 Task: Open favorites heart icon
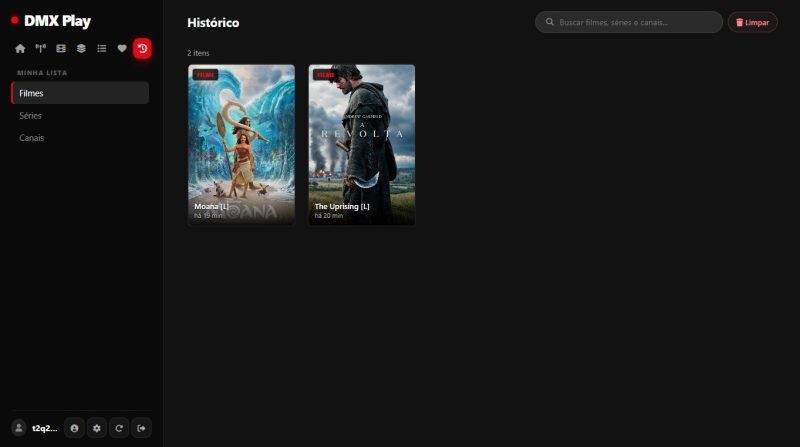pos(122,48)
